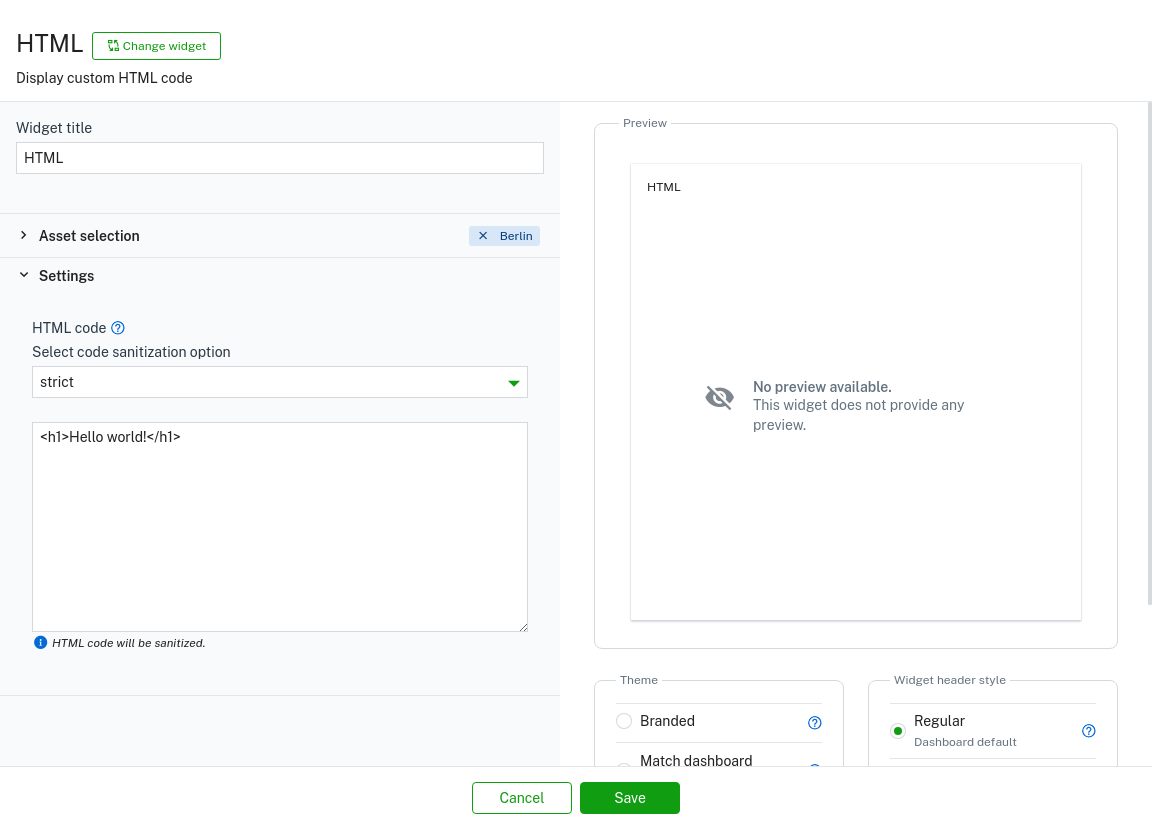The width and height of the screenshot is (1152, 830).
Task: Click the Change widget button
Action: pos(156,45)
